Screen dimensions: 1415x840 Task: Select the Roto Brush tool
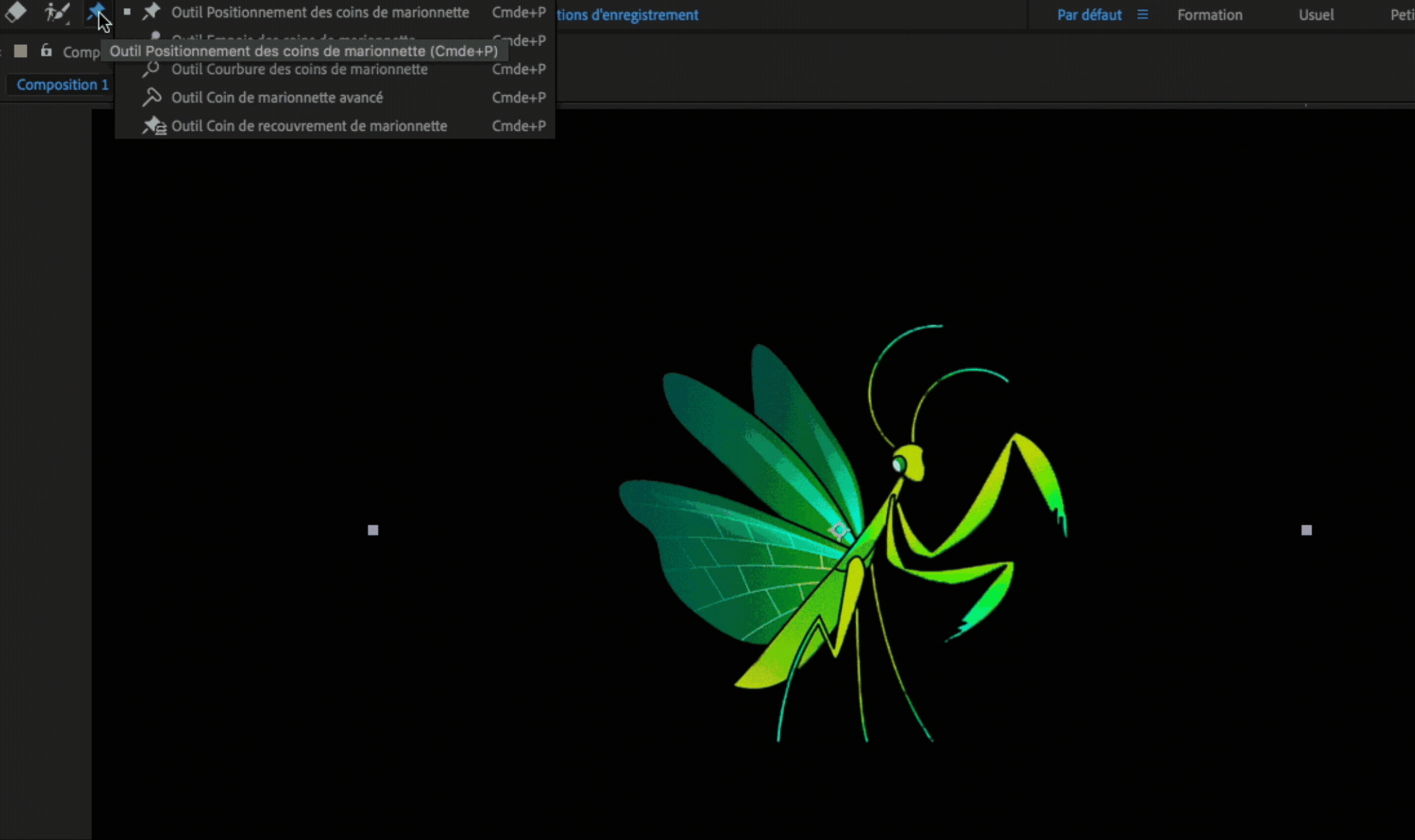click(56, 12)
